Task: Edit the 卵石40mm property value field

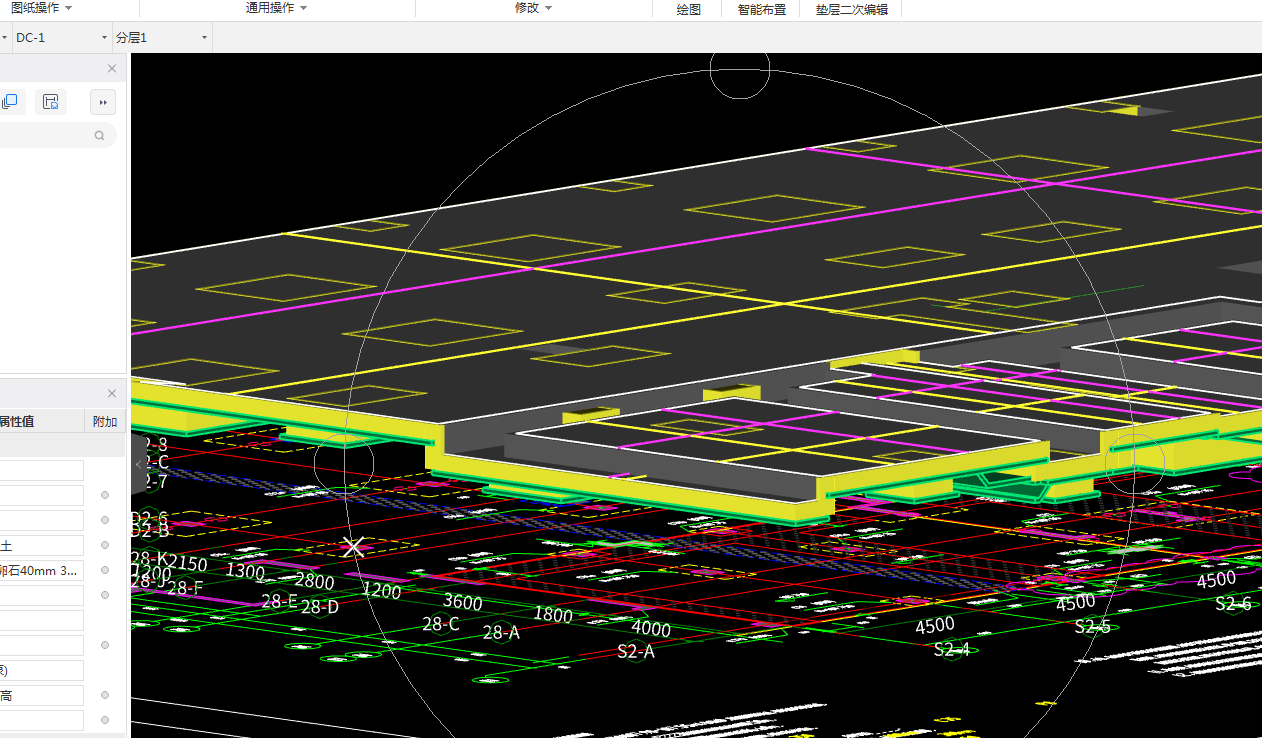Action: [42, 570]
